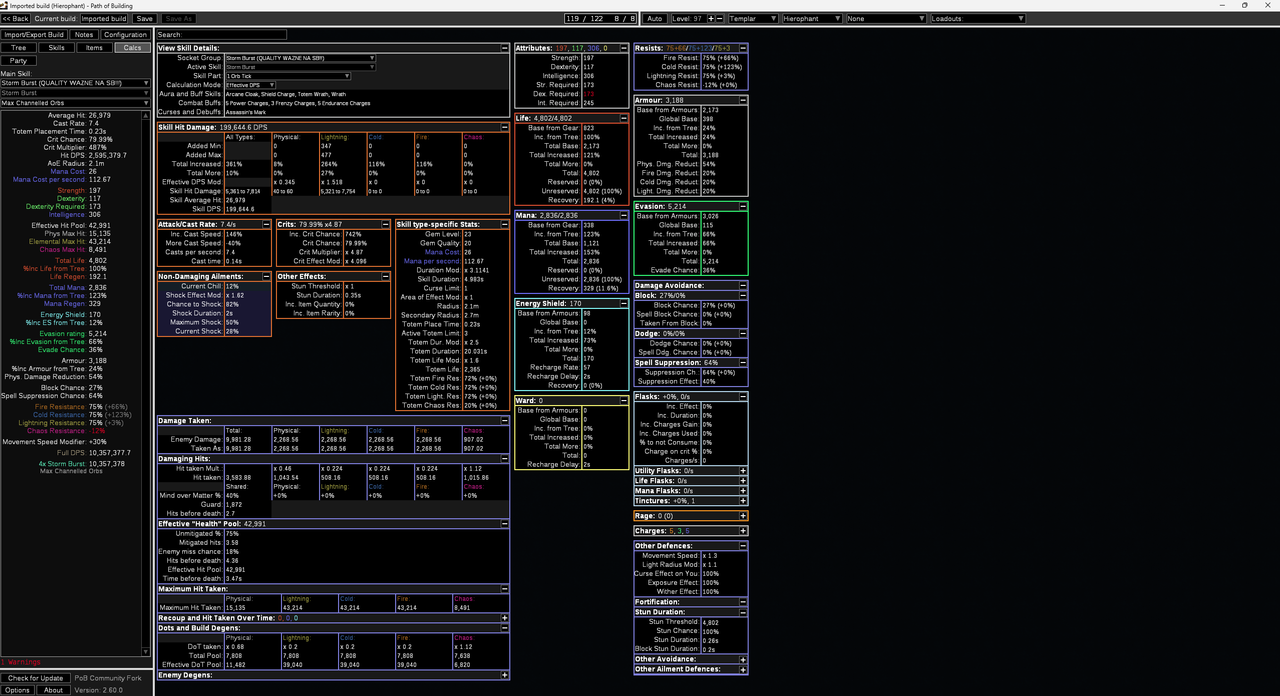Expand the Mana Flasks section
This screenshot has width=1280, height=696.
coord(743,491)
